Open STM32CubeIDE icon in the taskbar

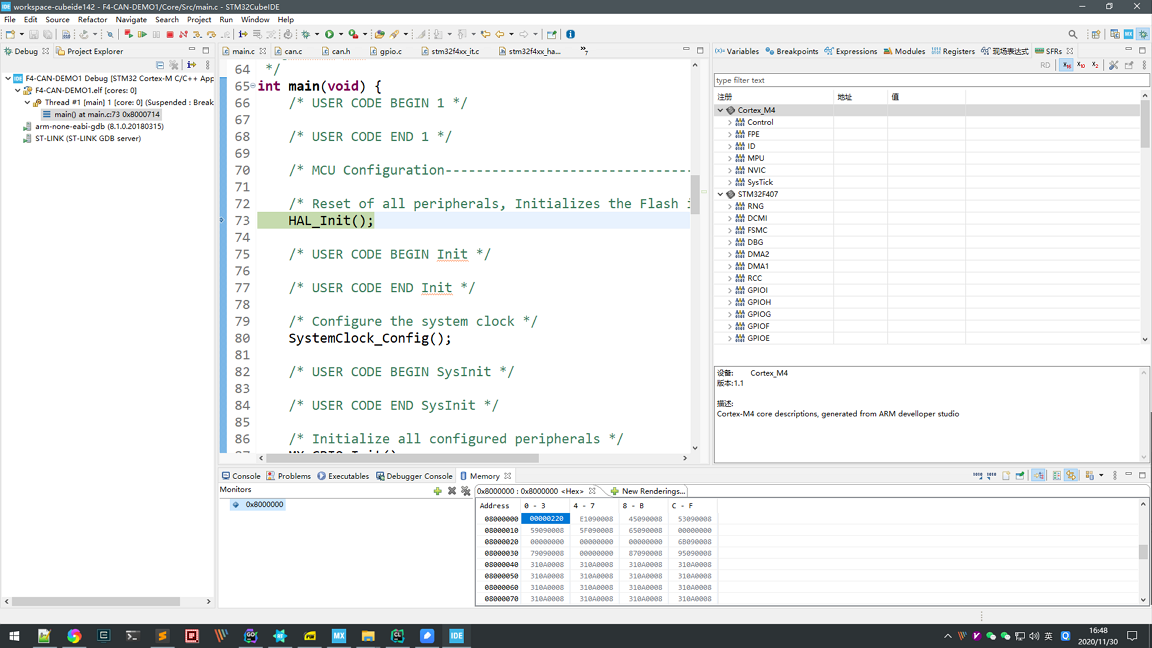[x=456, y=636]
